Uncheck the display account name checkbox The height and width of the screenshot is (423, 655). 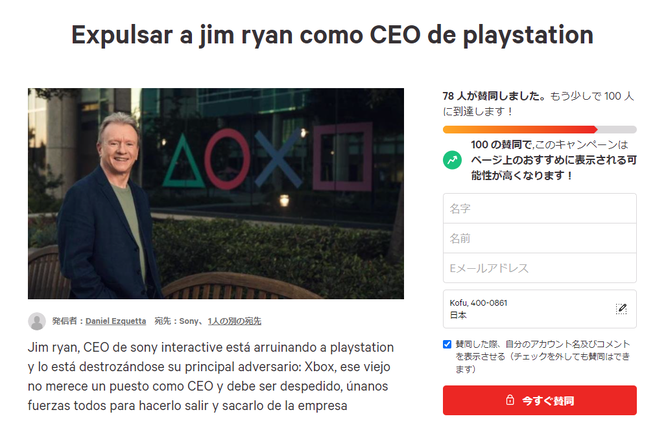click(x=447, y=344)
